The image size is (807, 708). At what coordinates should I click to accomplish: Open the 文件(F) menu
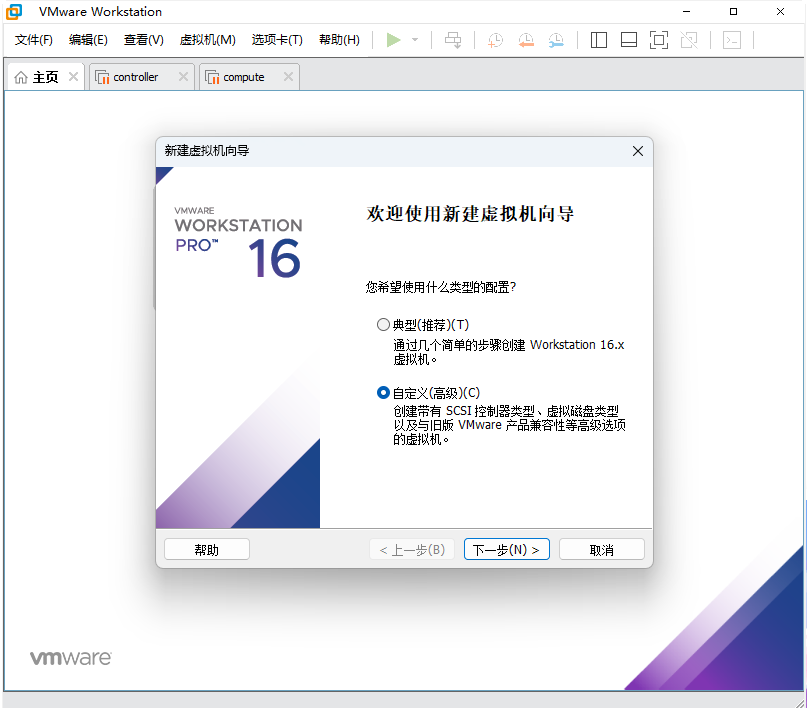pos(33,40)
